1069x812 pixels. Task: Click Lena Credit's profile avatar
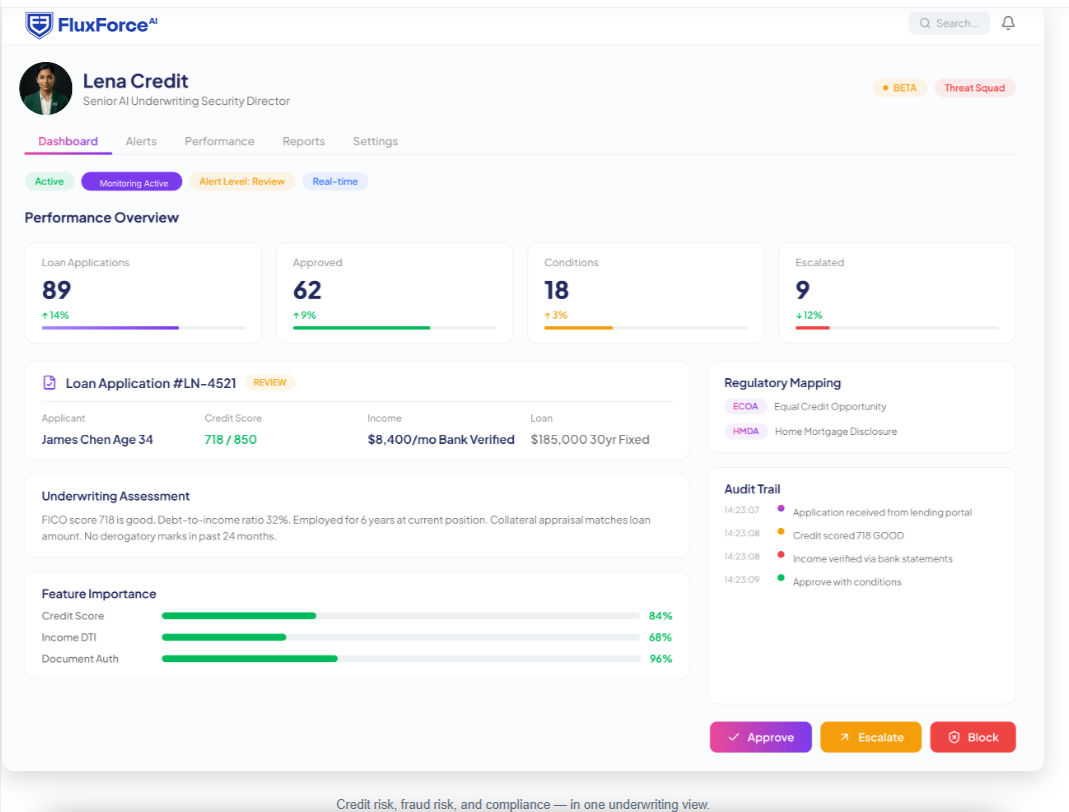click(46, 89)
